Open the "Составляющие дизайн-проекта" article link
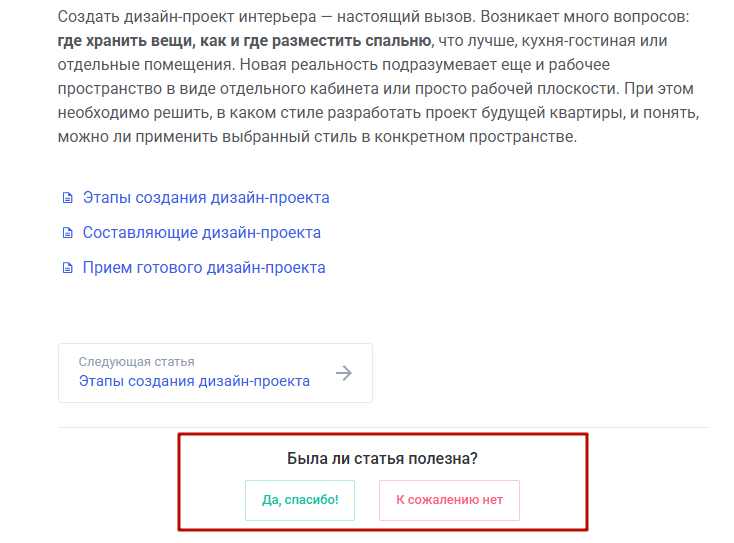This screenshot has height=543, width=734. pos(202,233)
